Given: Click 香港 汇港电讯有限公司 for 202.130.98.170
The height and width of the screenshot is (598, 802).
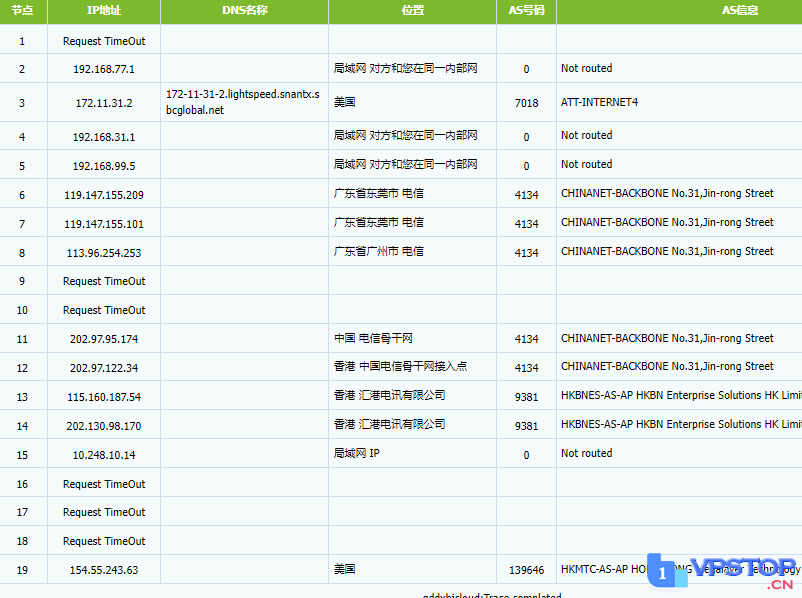Looking at the screenshot, I should pos(389,424).
